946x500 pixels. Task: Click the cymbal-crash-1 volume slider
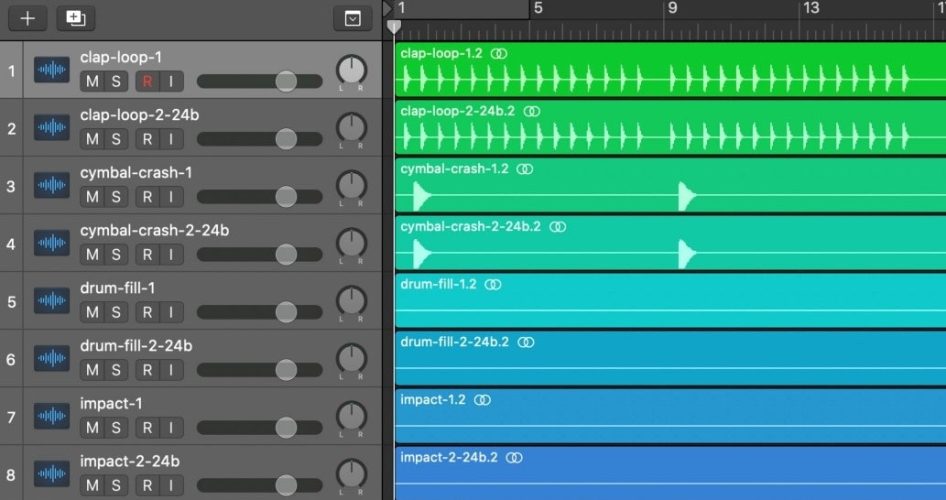point(259,197)
